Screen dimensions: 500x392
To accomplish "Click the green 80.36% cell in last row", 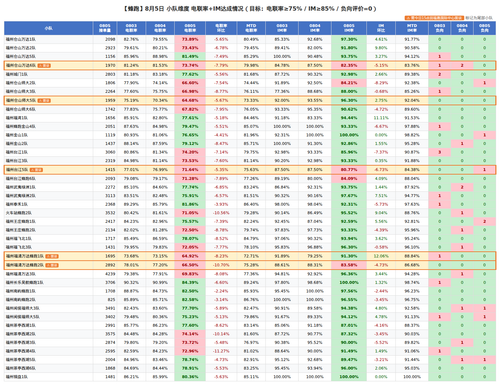I will point(190,377).
